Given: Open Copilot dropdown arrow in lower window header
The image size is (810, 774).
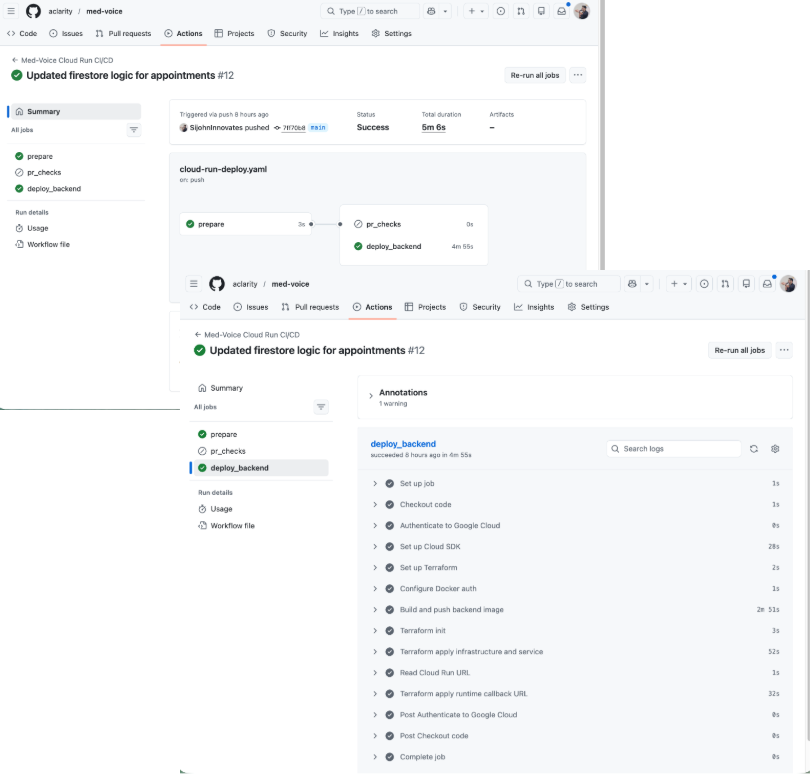Looking at the screenshot, I should tap(647, 284).
